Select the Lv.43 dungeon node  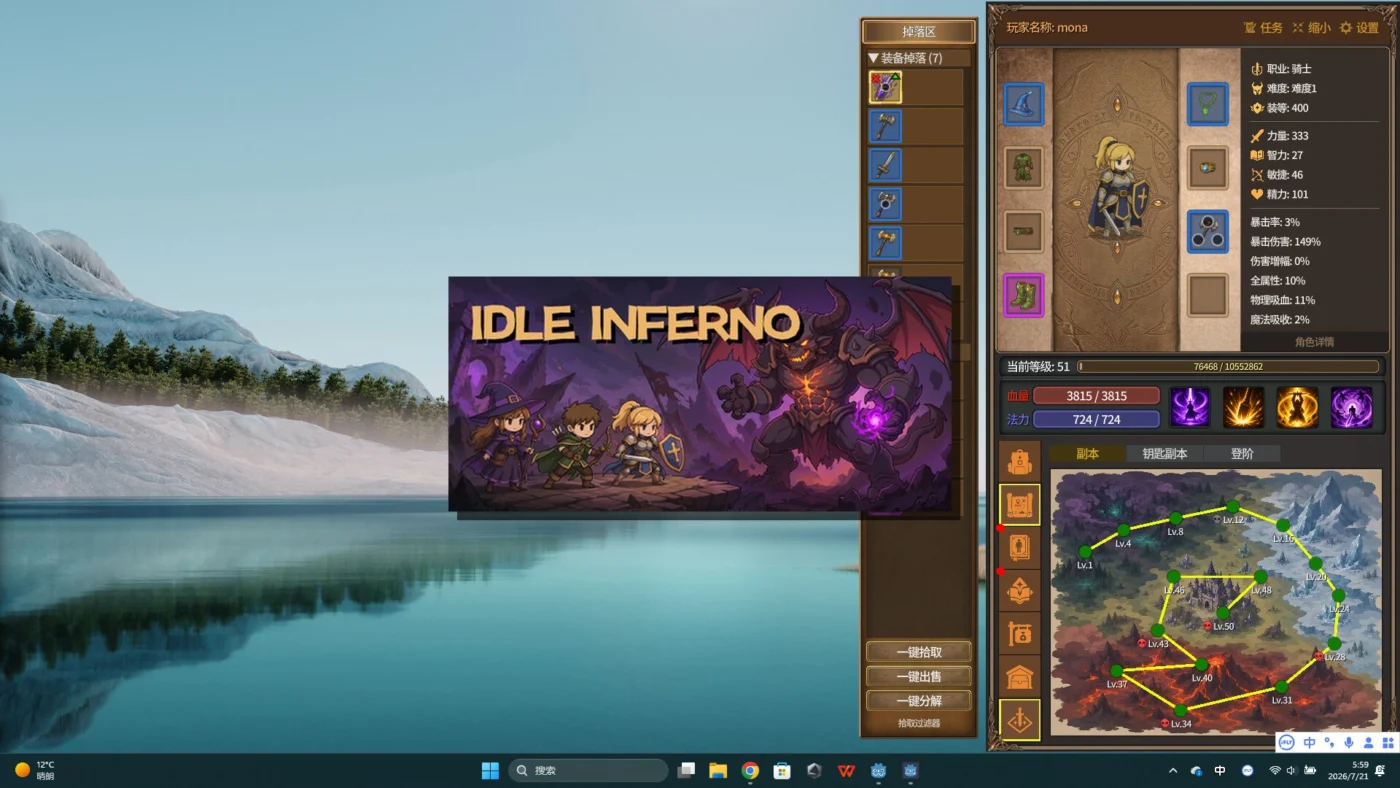(1157, 631)
